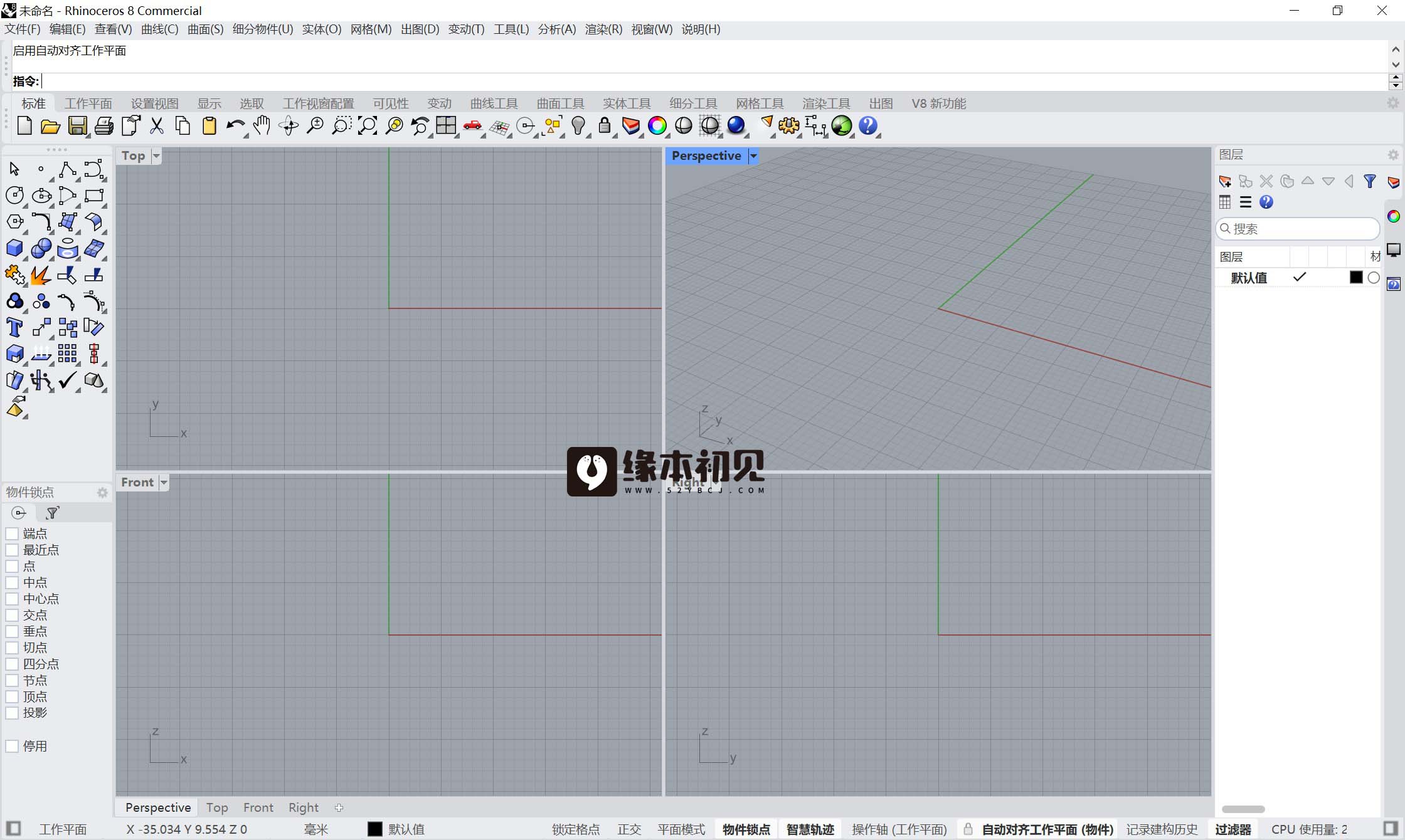Open a file with the Open folder icon
1405x840 pixels.
(x=50, y=127)
